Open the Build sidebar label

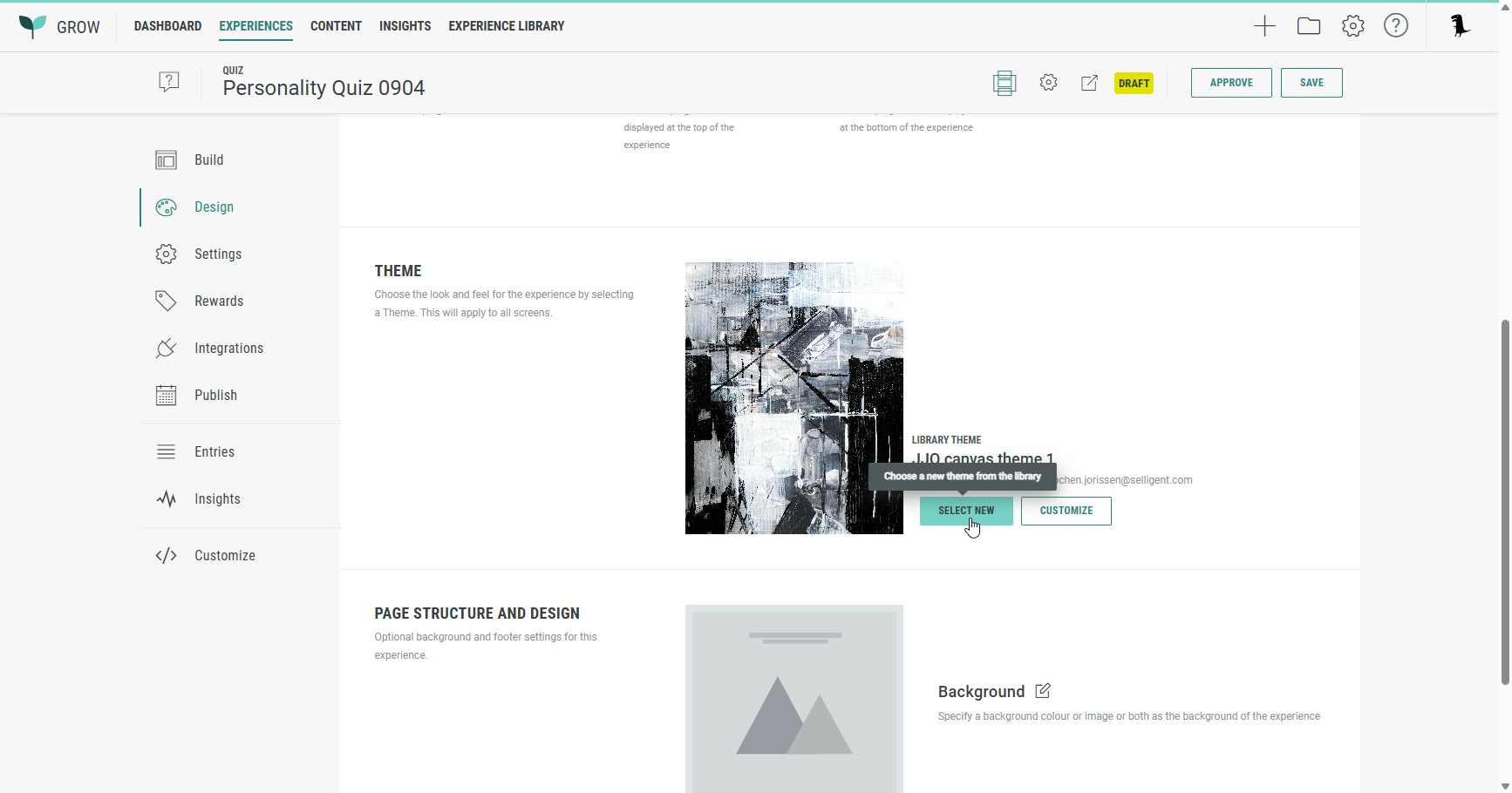(x=209, y=160)
